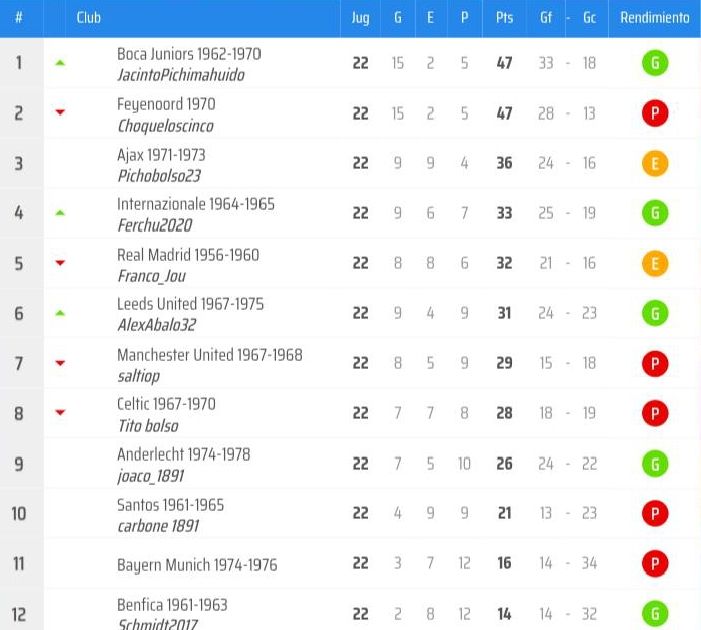The height and width of the screenshot is (630, 701).
Task: Sort table by Pts column header
Action: point(504,17)
